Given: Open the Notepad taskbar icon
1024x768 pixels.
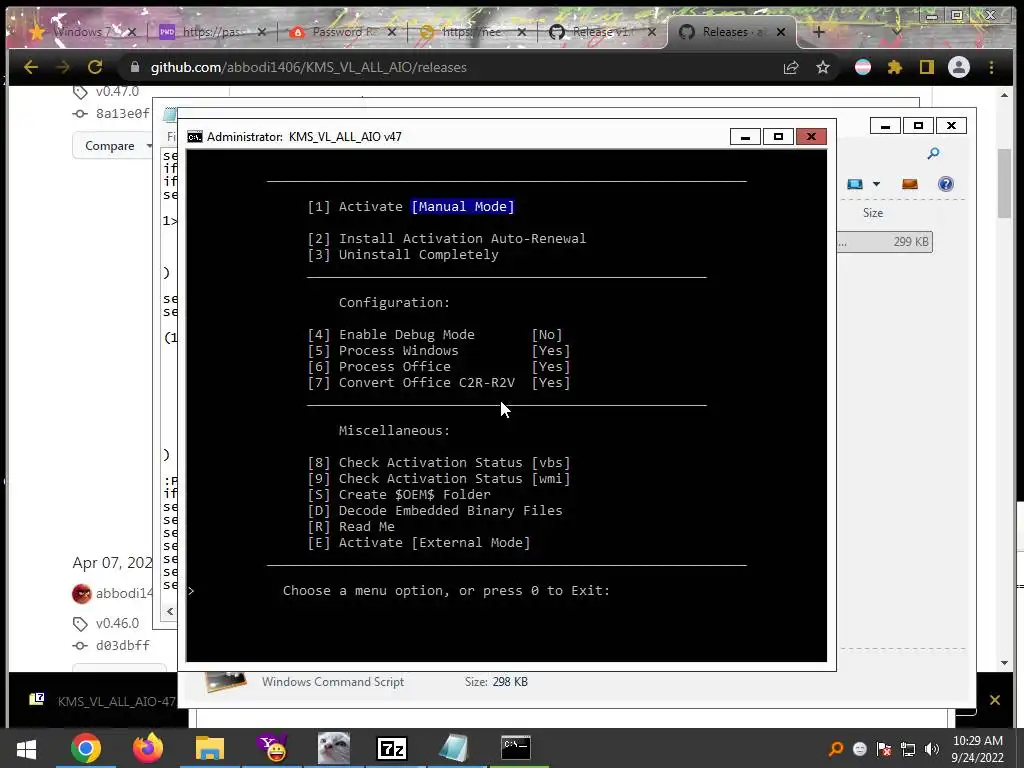Looking at the screenshot, I should pos(453,748).
